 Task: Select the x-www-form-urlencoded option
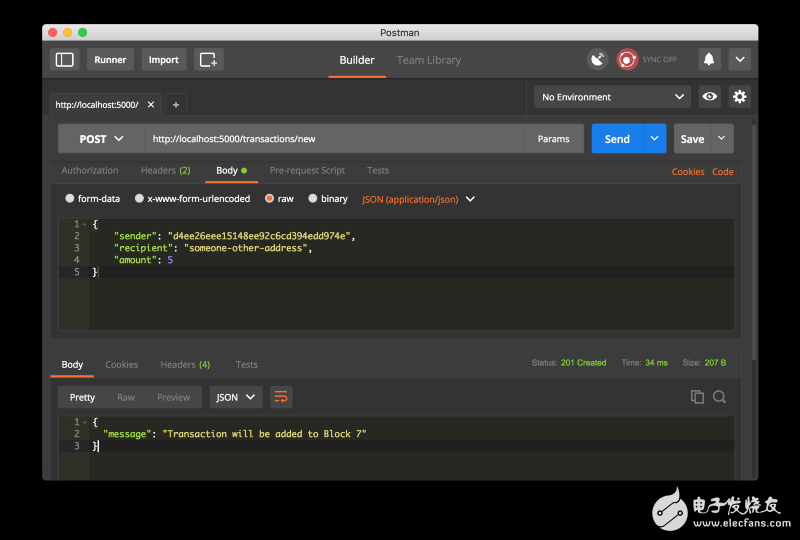click(x=140, y=199)
